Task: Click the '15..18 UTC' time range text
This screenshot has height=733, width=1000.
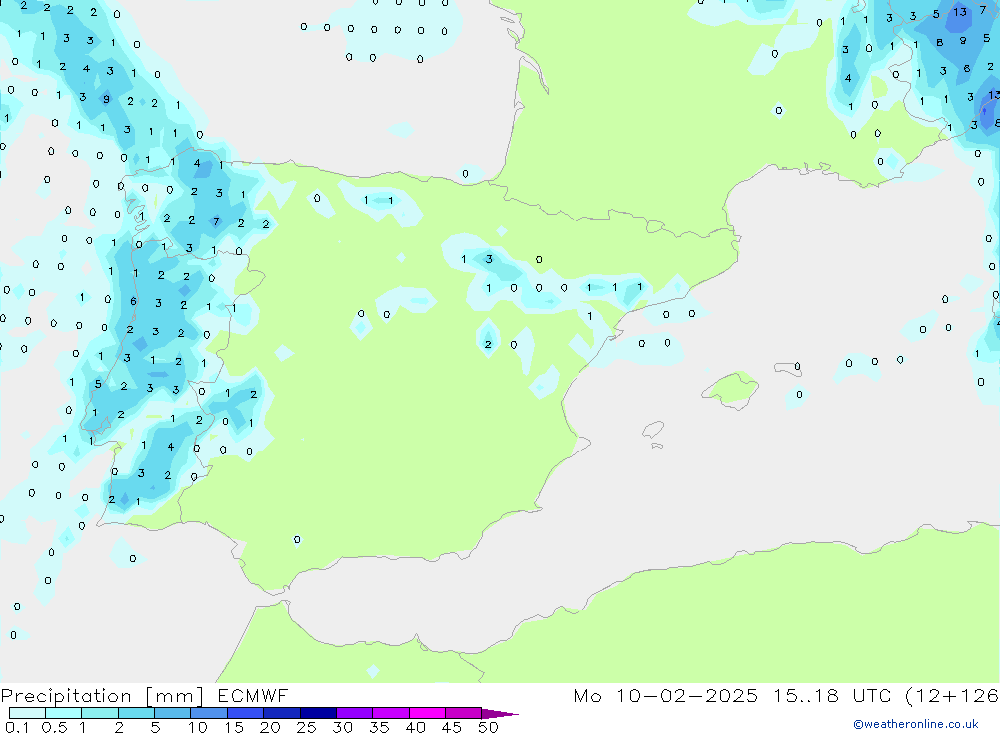Action: [832, 695]
